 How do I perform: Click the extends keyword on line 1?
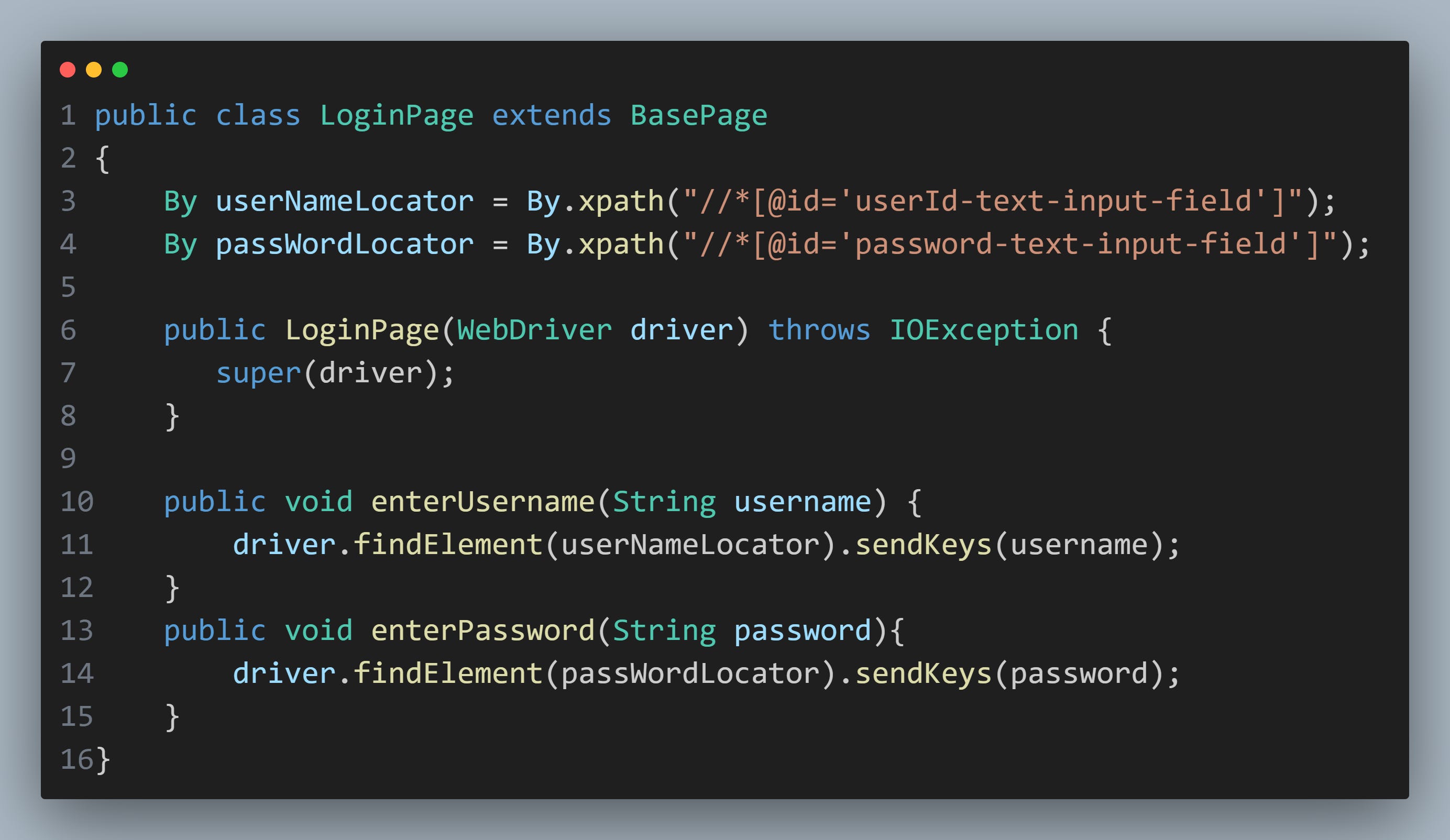(x=551, y=116)
